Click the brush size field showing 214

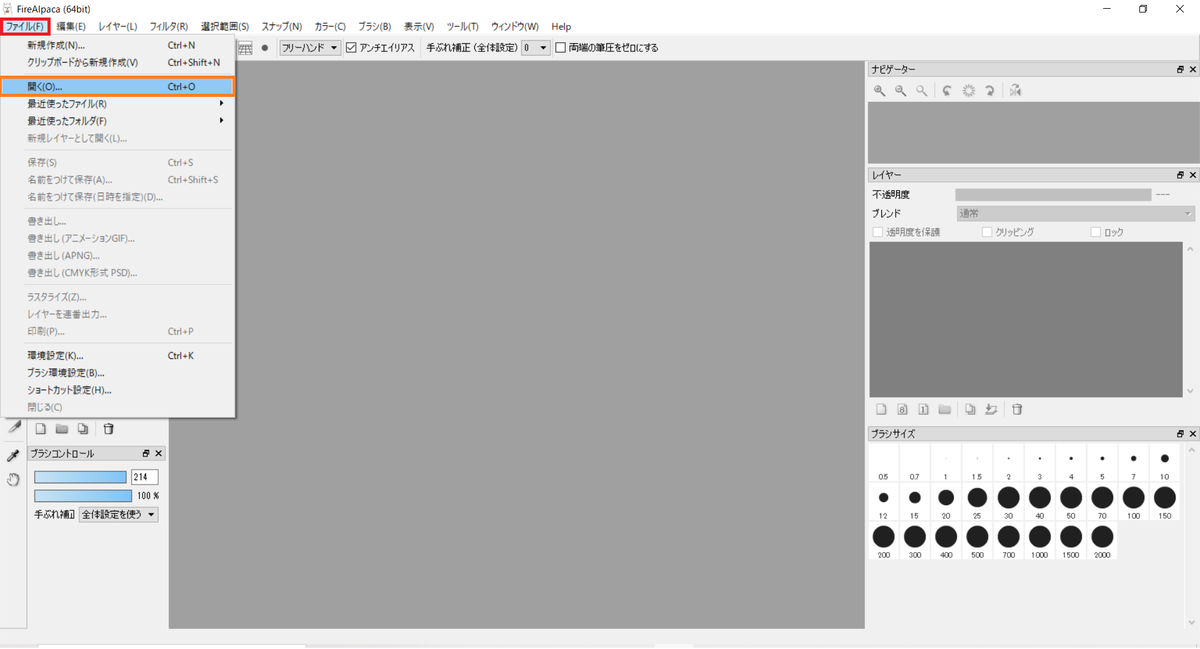click(145, 477)
